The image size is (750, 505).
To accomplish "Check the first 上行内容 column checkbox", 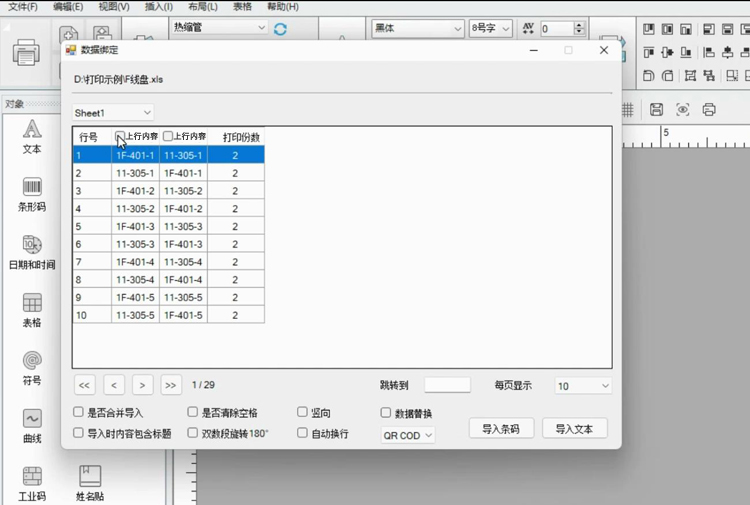I will tap(120, 136).
